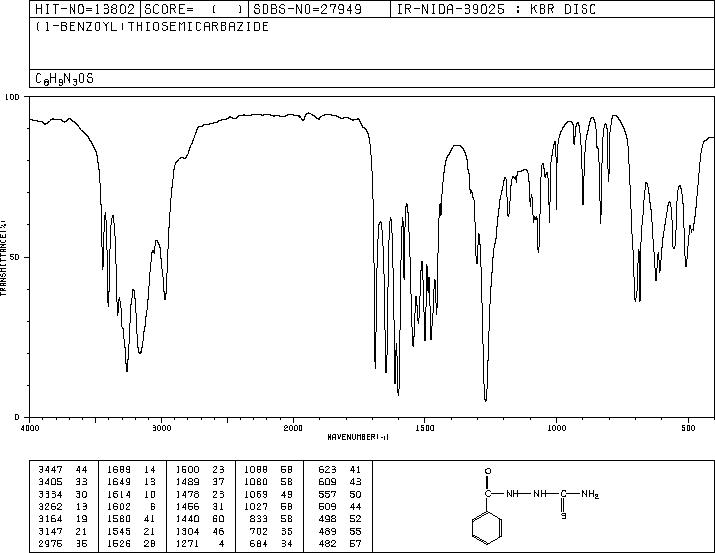Screen dimensions: 715x553
Task: Select the 500 wavenumber tick label
Action: click(x=687, y=427)
